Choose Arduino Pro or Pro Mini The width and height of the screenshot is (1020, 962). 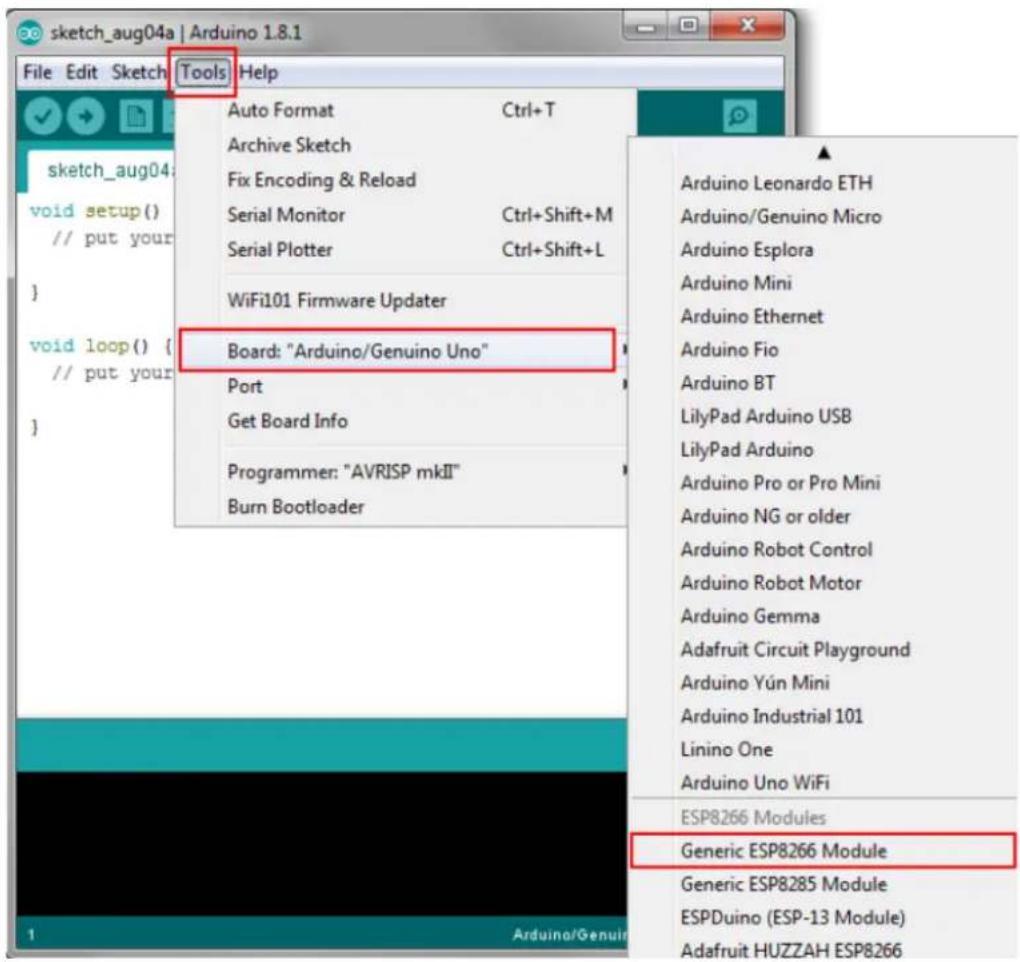(x=824, y=483)
